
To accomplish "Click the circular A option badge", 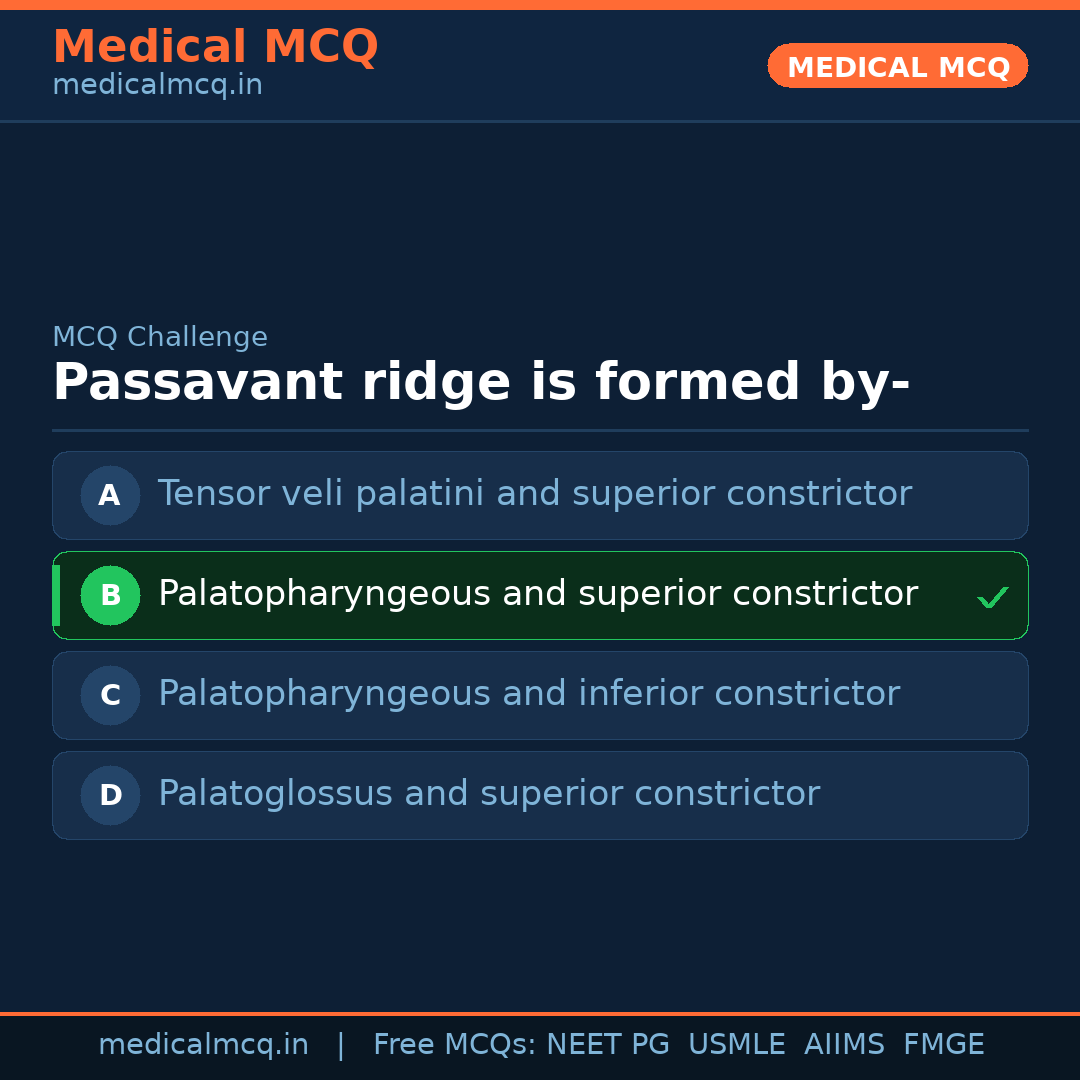I will 110,495.
